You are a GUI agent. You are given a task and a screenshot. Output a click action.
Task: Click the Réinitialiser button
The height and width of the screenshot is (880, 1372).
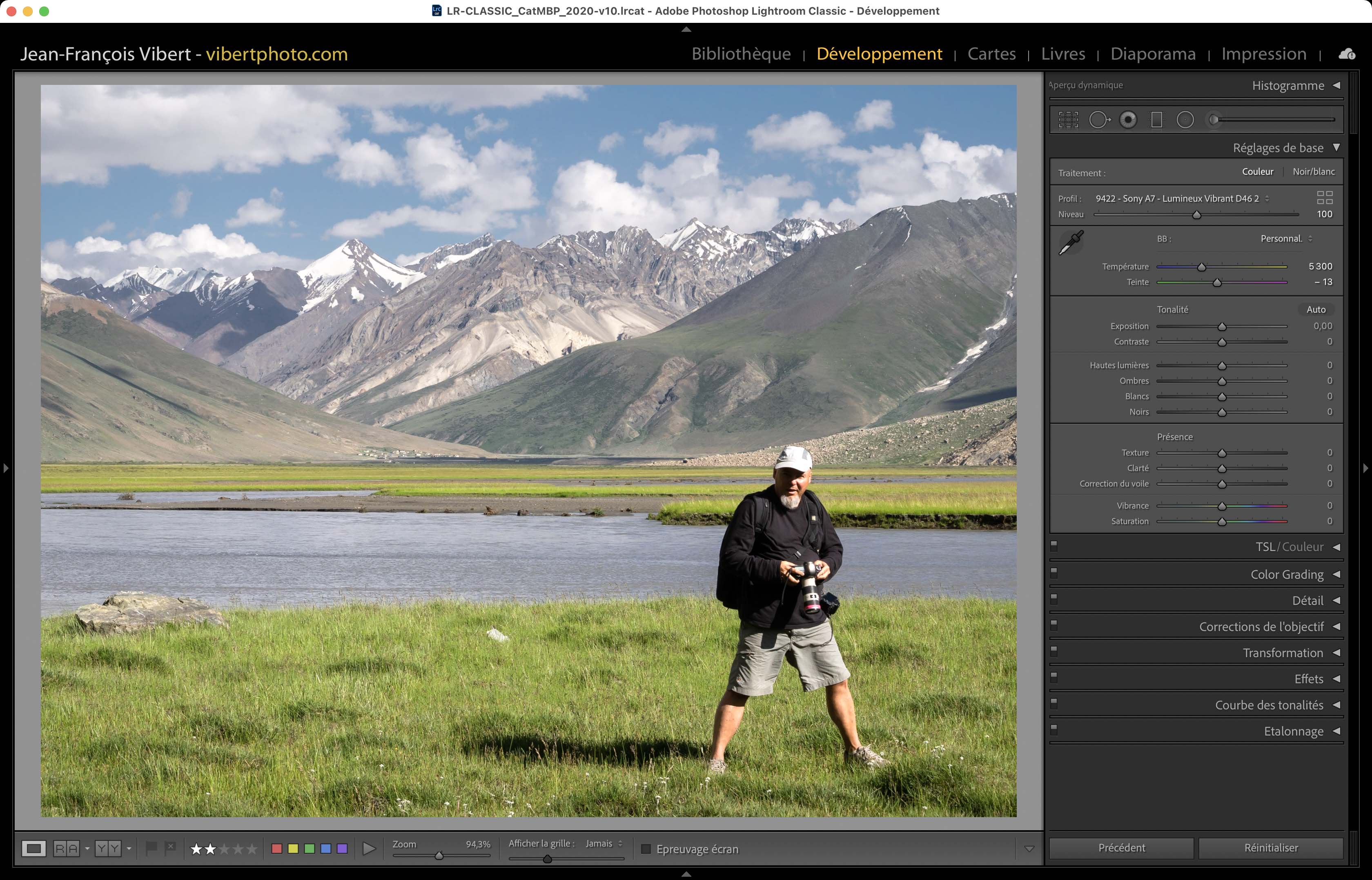click(x=1270, y=848)
